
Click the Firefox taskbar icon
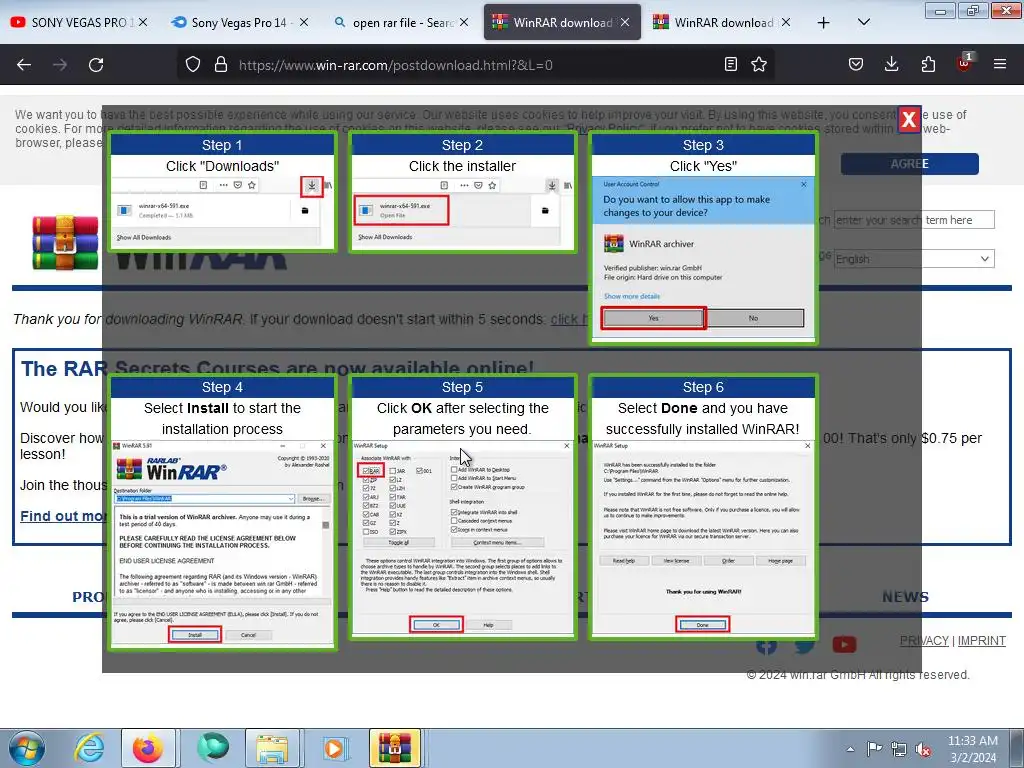[148, 748]
